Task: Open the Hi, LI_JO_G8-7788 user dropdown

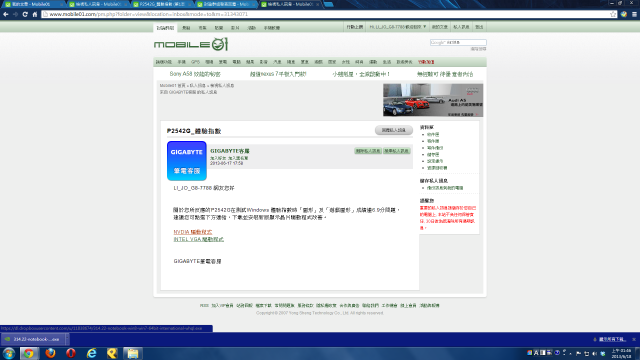Action: pos(397,27)
